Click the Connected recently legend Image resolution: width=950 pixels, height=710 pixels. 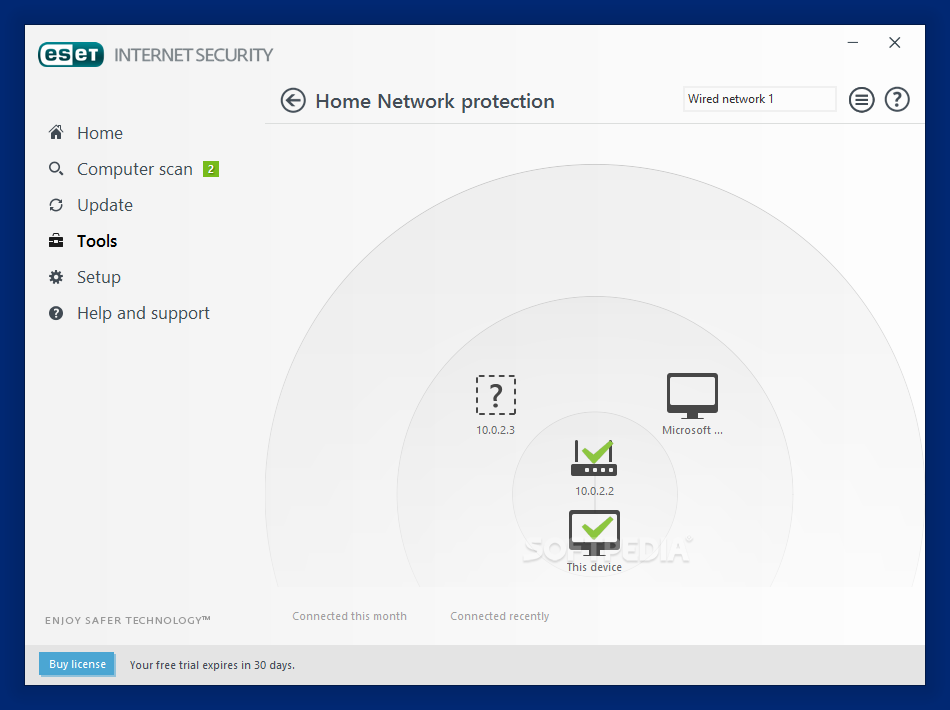499,616
